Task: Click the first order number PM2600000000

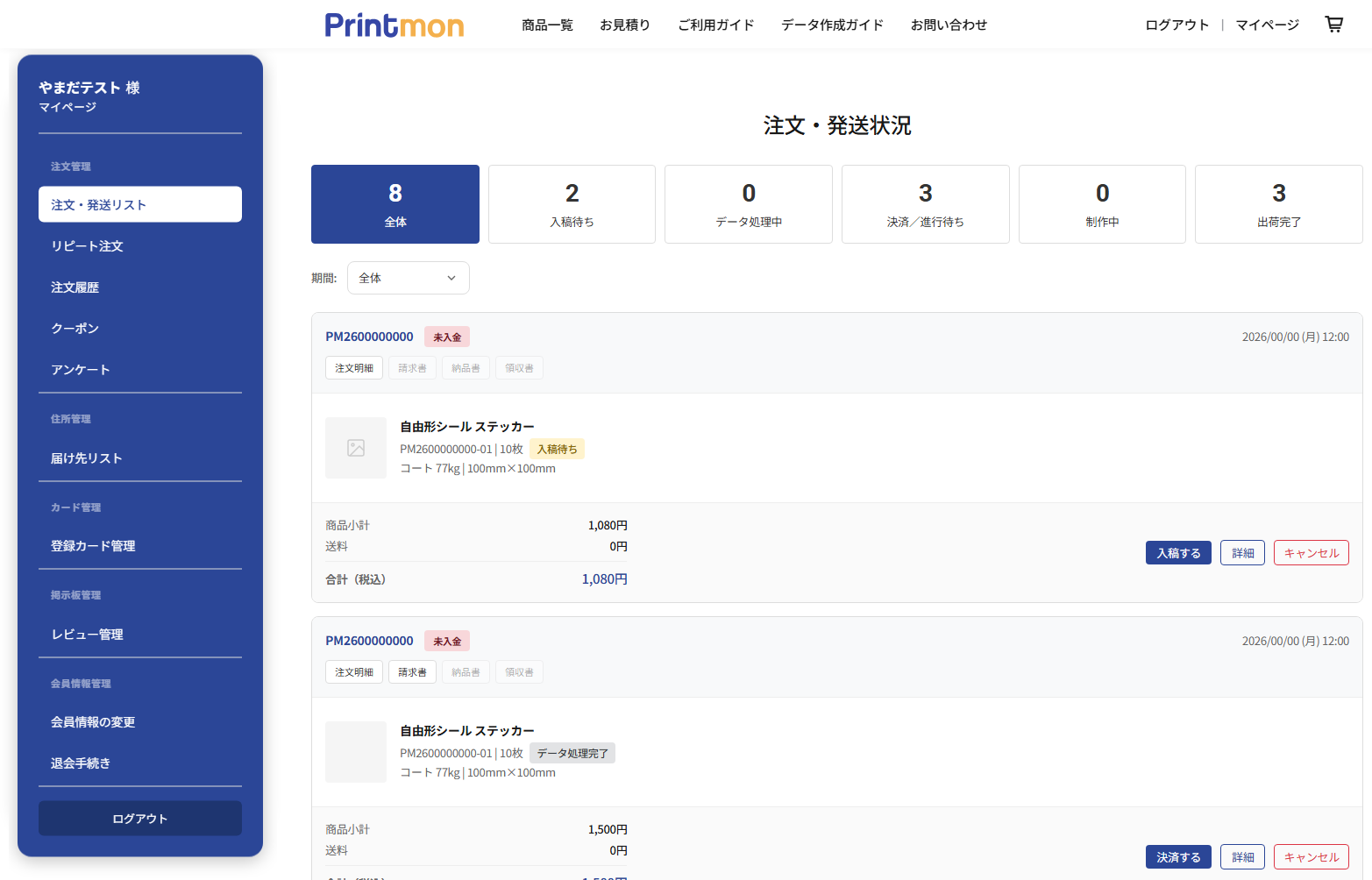Action: pyautogui.click(x=369, y=337)
